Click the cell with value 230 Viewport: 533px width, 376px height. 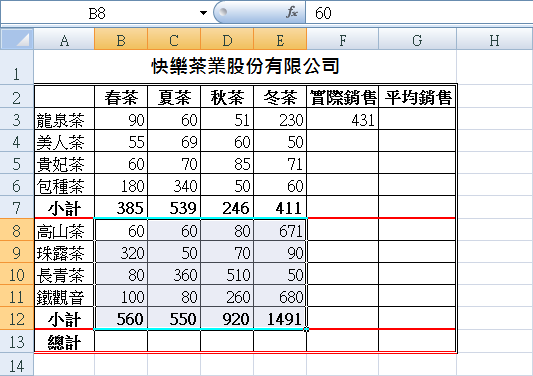[280, 119]
